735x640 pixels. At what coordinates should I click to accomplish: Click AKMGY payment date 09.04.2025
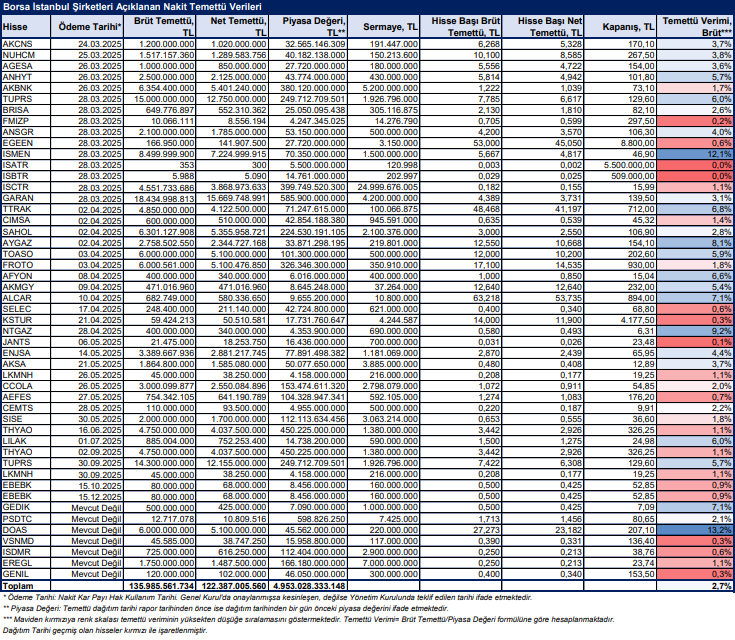click(x=87, y=287)
